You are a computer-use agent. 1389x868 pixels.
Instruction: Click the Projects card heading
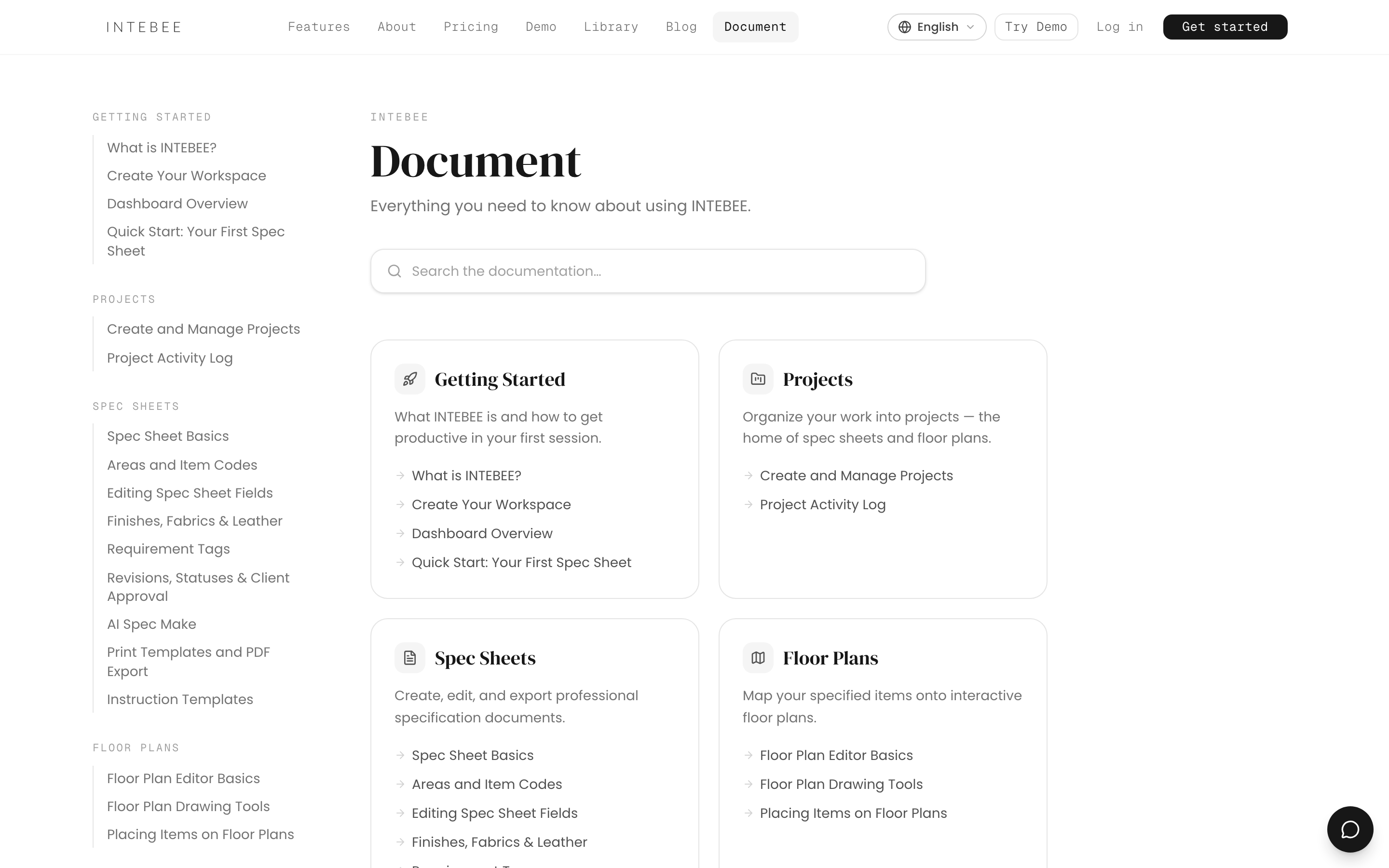[817, 379]
